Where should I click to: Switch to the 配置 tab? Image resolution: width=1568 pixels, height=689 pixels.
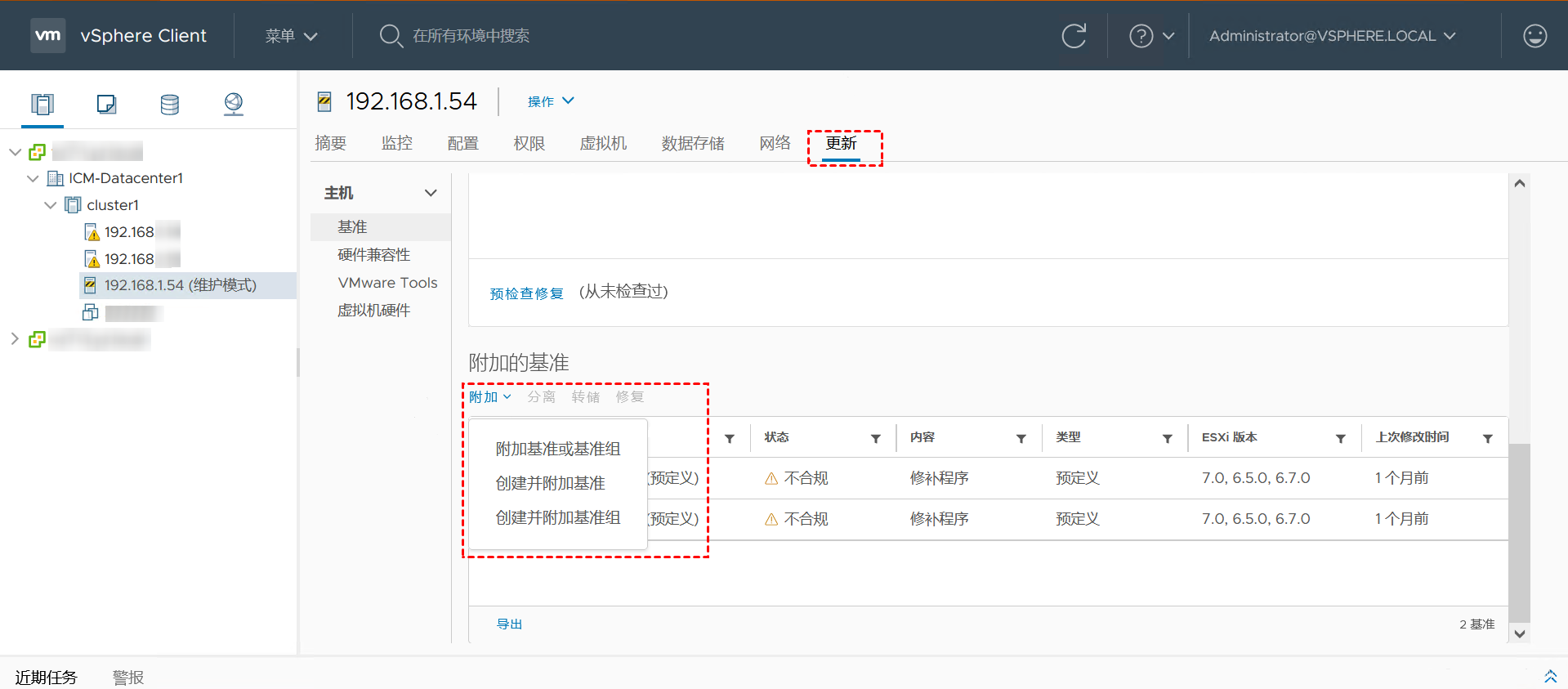point(462,144)
